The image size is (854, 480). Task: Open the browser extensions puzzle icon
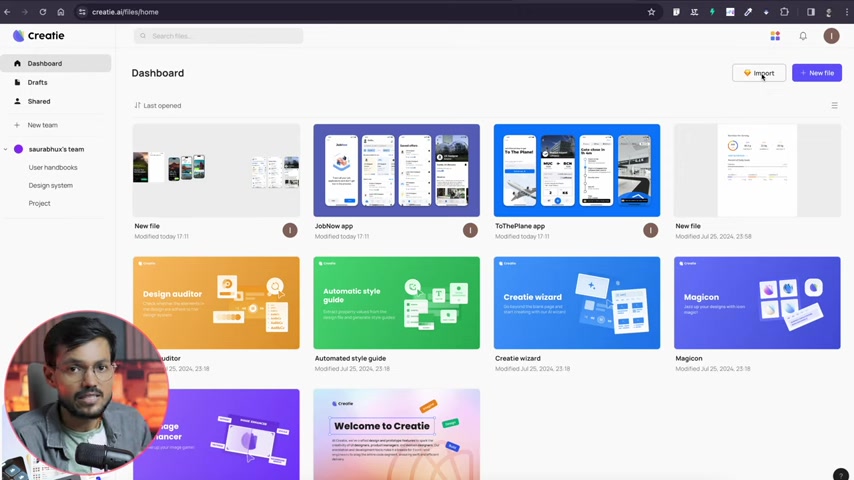point(784,12)
